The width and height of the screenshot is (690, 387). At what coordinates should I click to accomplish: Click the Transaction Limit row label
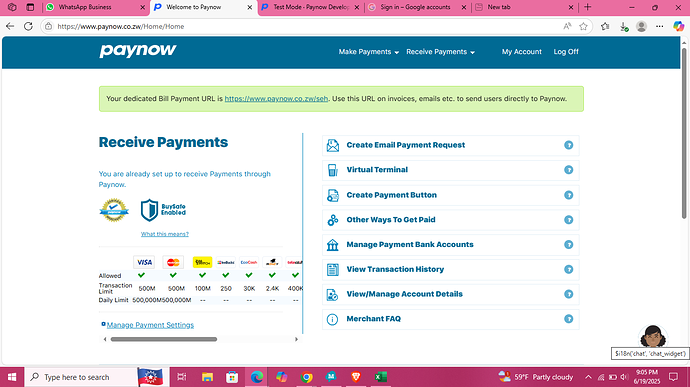pyautogui.click(x=115, y=288)
